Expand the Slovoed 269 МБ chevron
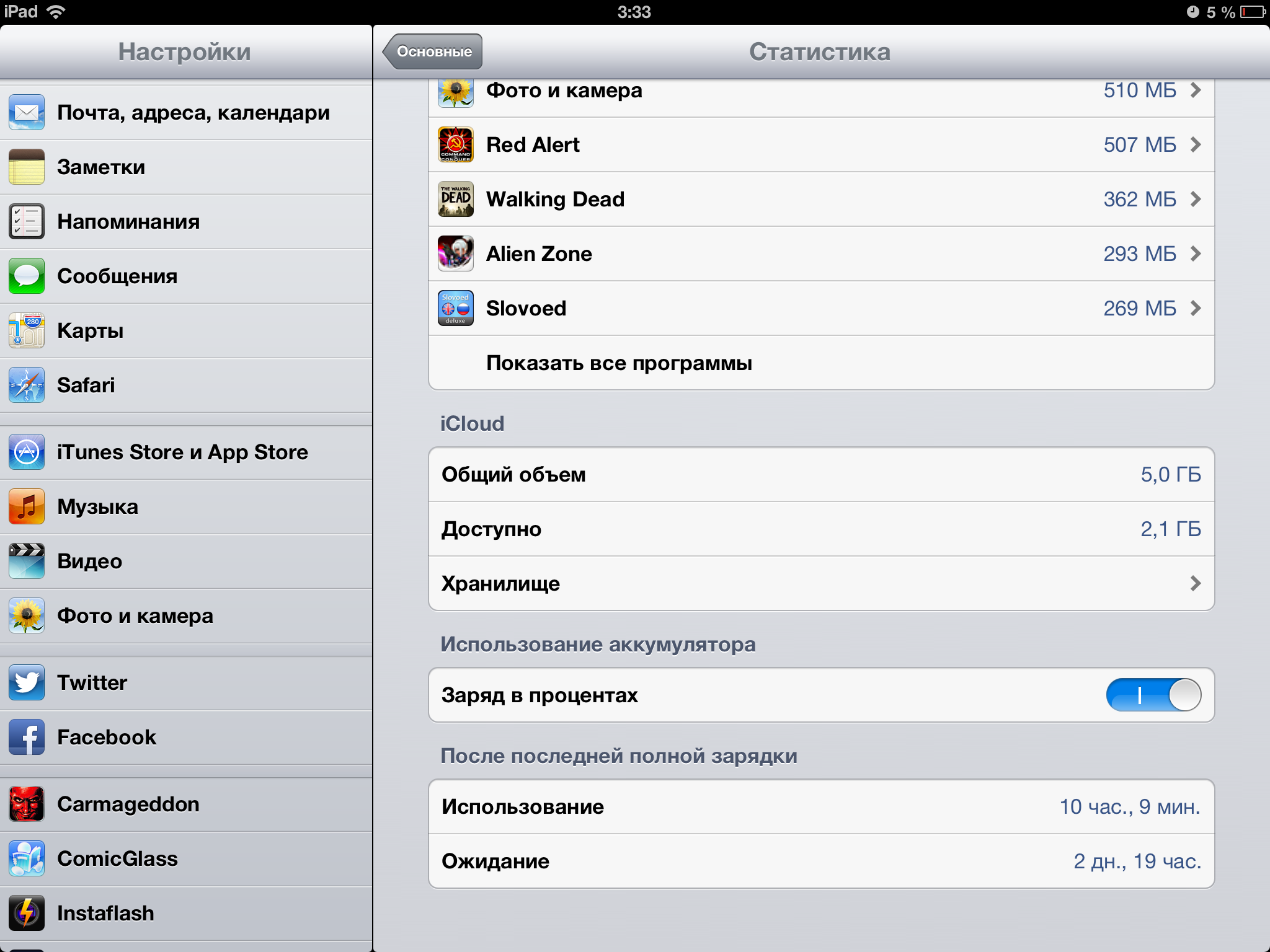This screenshot has height=952, width=1270. click(1196, 308)
